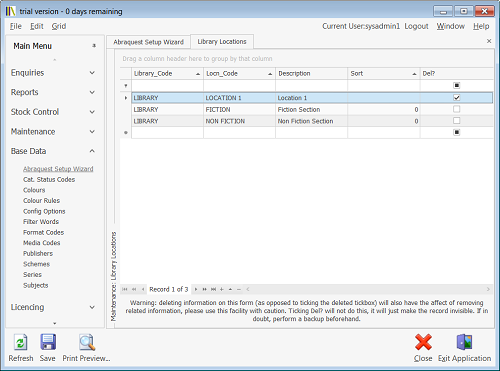Viewport: 500px width, 371px height.
Task: Pin the Main Menu panel
Action: [x=94, y=46]
